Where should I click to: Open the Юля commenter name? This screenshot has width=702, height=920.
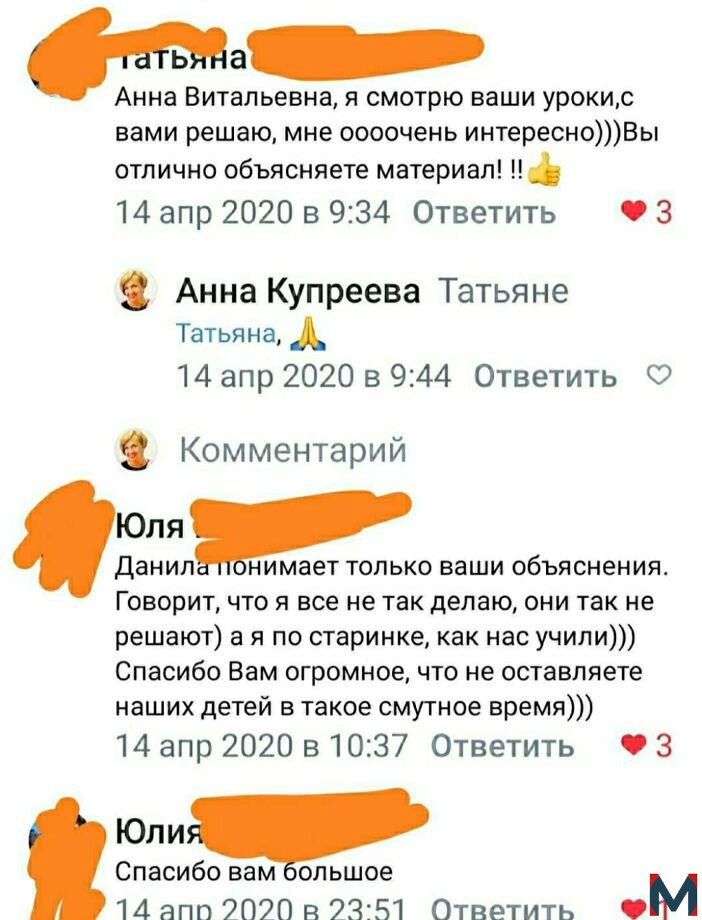(149, 526)
